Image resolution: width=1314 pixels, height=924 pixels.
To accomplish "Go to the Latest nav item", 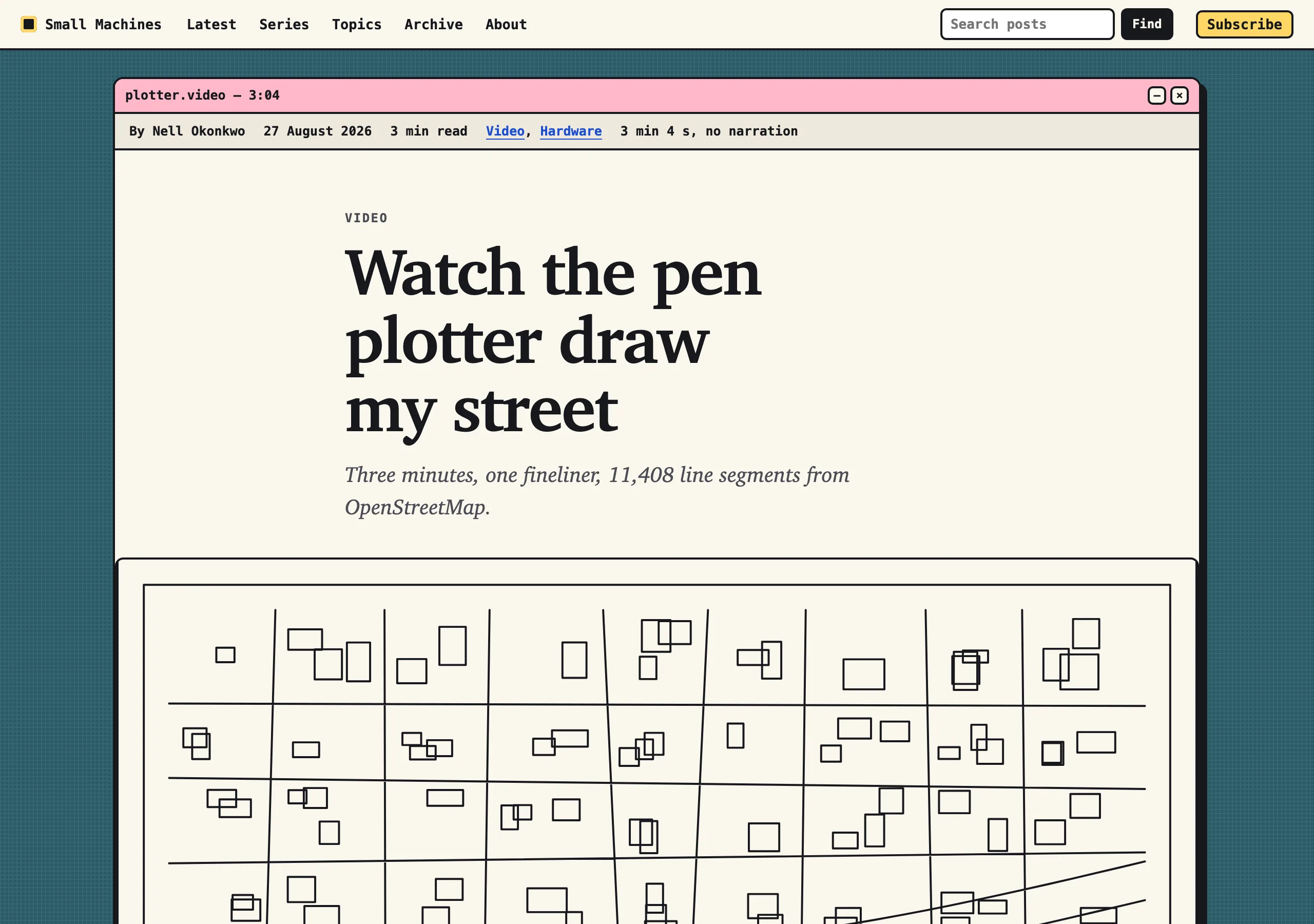I will point(211,24).
